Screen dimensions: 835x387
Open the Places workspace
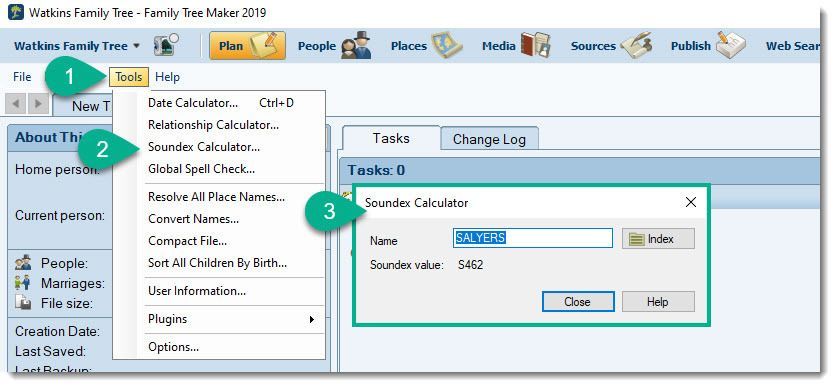pyautogui.click(x=426, y=46)
